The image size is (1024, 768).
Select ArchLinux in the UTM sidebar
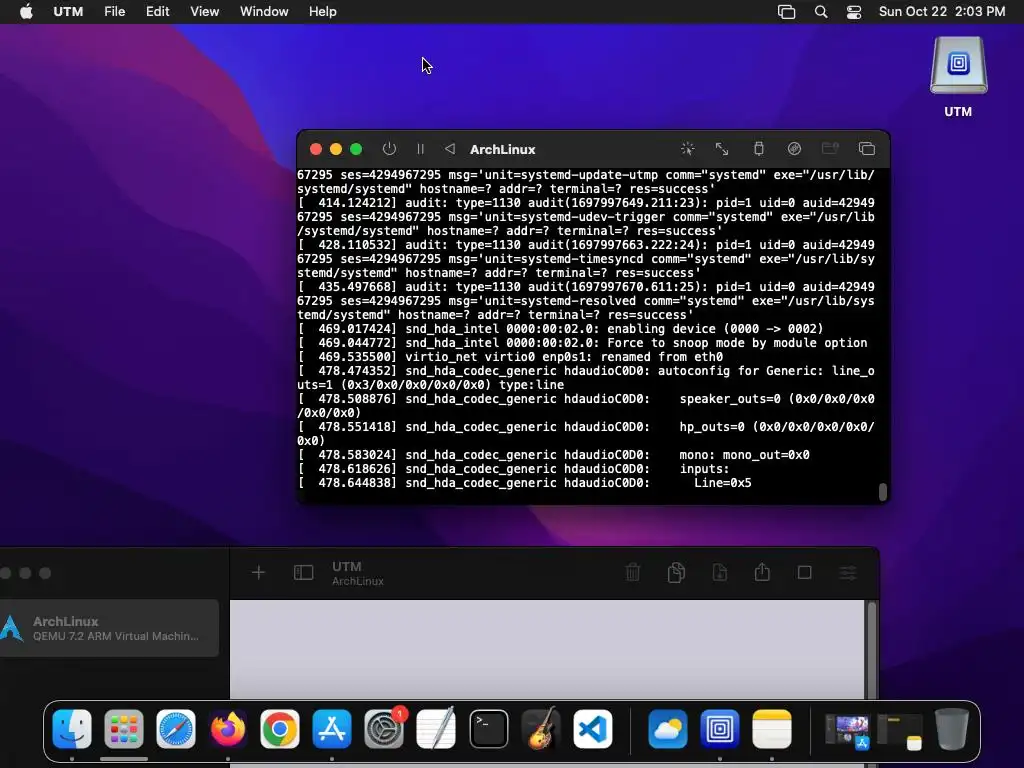tap(108, 628)
